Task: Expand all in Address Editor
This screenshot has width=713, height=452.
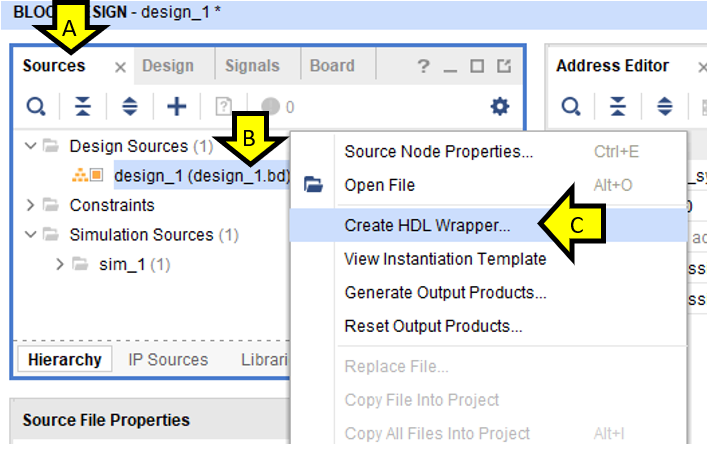Action: pos(665,107)
